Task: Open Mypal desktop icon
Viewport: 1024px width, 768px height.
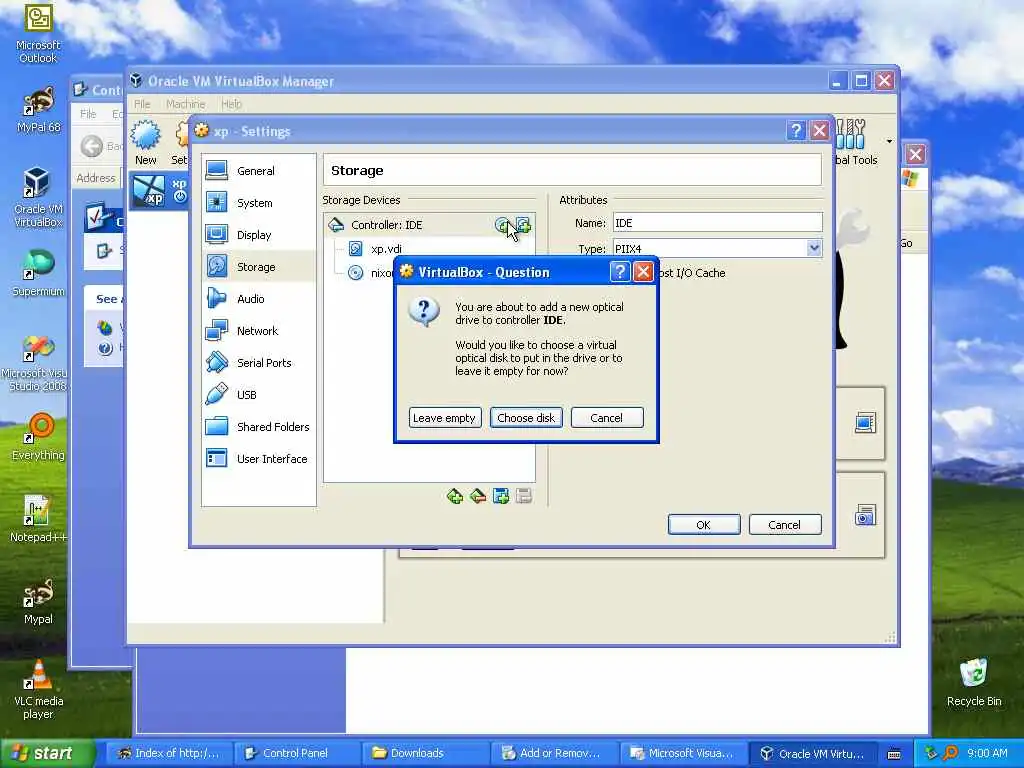Action: (38, 601)
